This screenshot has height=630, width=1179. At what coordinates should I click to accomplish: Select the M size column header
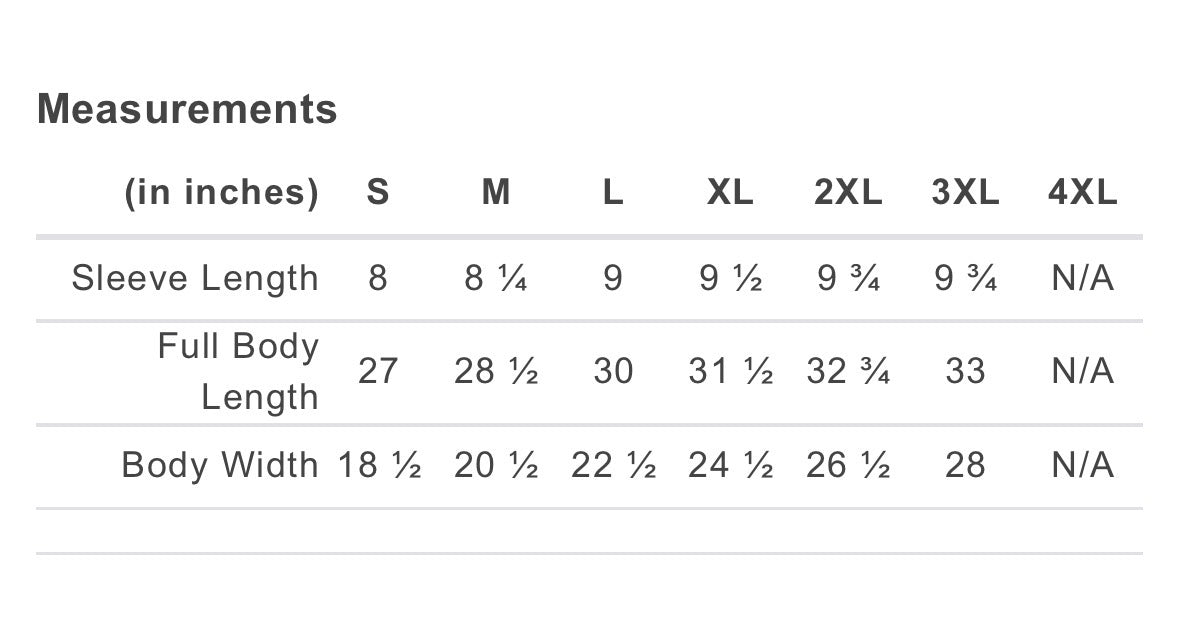coord(496,191)
